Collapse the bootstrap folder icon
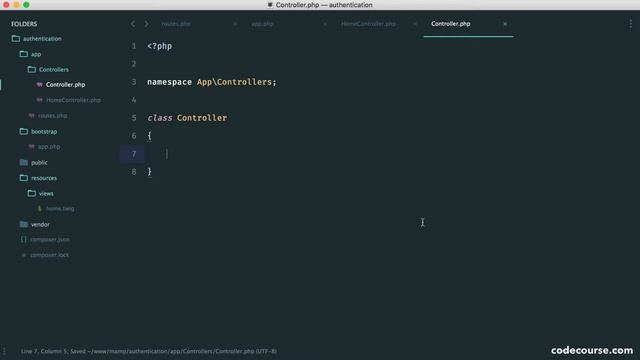Screen dimensions: 640x360 pos(24,131)
